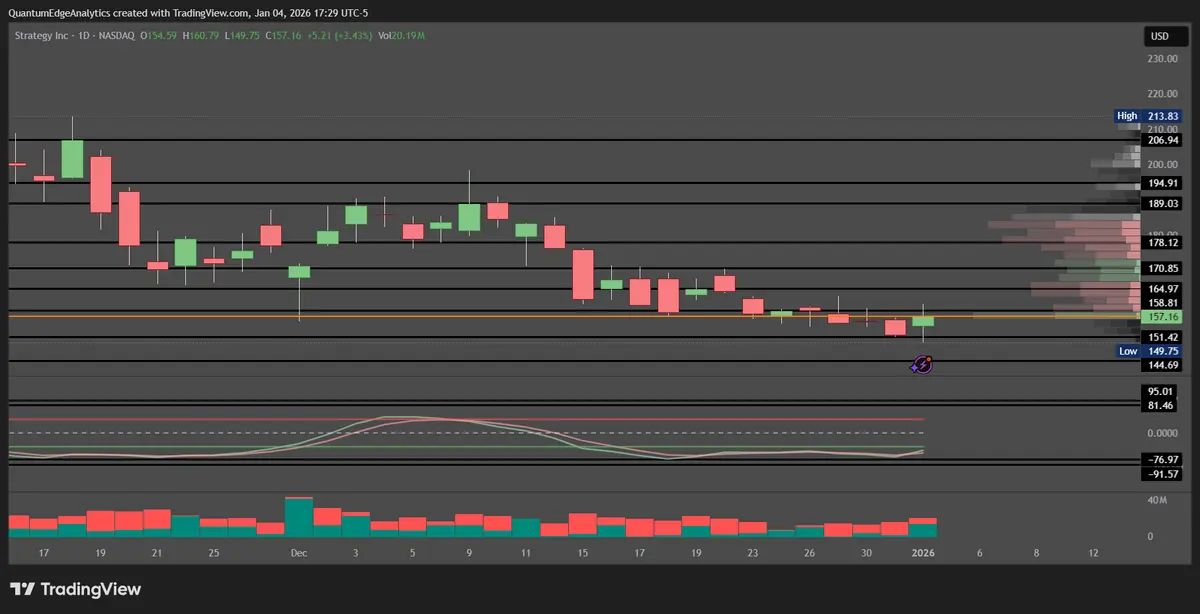Select the 151.42 horizontal line label
This screenshot has height=614, width=1200.
tap(1160, 337)
